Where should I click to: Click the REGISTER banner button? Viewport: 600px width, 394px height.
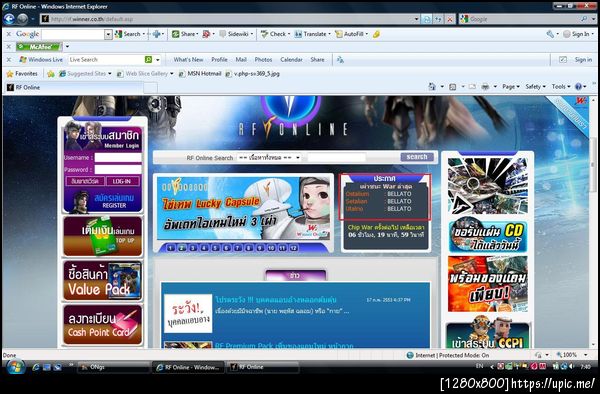click(103, 201)
